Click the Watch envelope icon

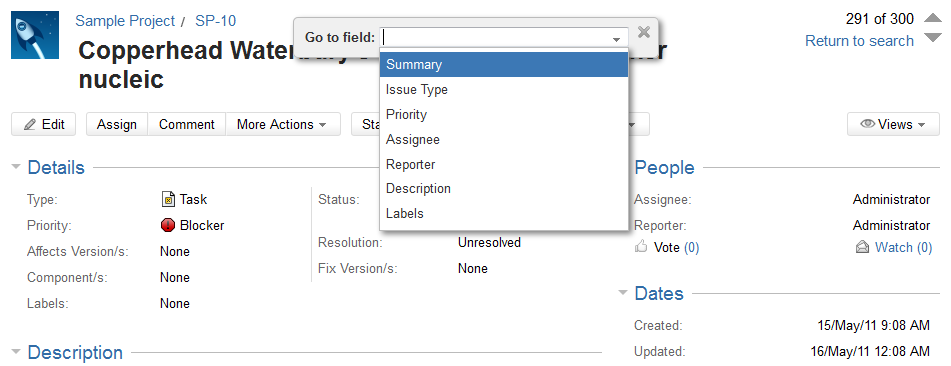coord(862,247)
